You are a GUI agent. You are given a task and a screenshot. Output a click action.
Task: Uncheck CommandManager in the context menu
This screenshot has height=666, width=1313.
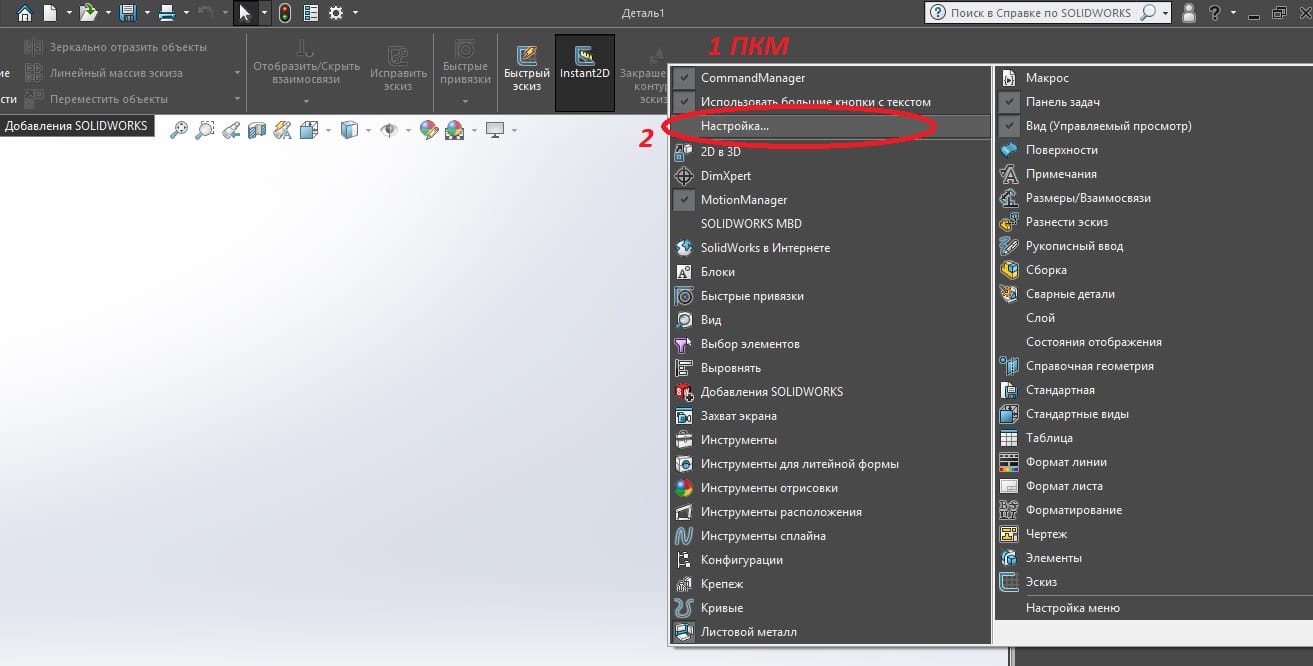(x=832, y=78)
